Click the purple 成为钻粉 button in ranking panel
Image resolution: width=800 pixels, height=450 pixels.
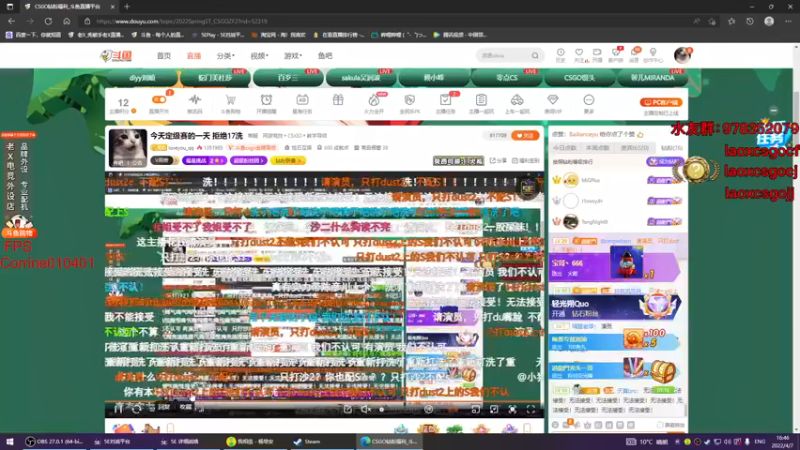[x=665, y=162]
